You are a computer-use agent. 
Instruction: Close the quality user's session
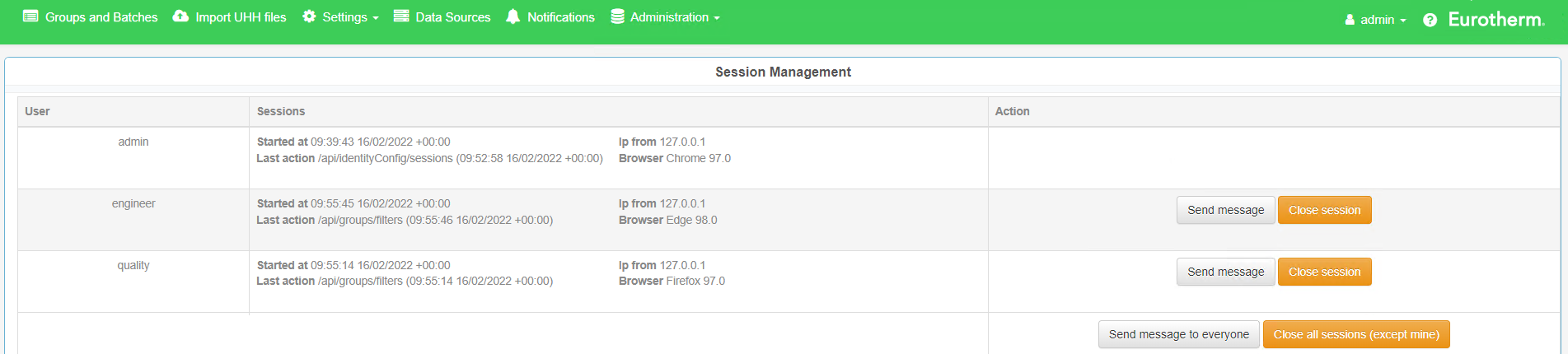click(1324, 272)
